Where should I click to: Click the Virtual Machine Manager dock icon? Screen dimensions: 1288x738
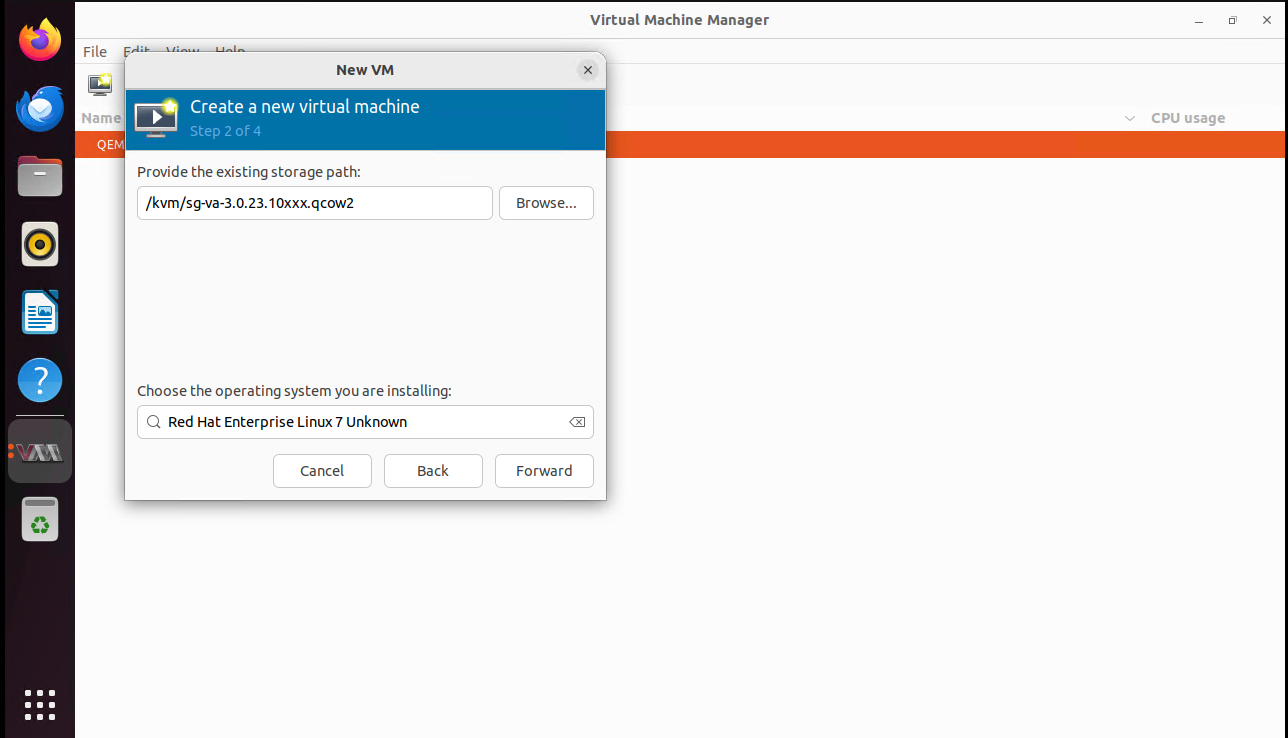pyautogui.click(x=40, y=452)
